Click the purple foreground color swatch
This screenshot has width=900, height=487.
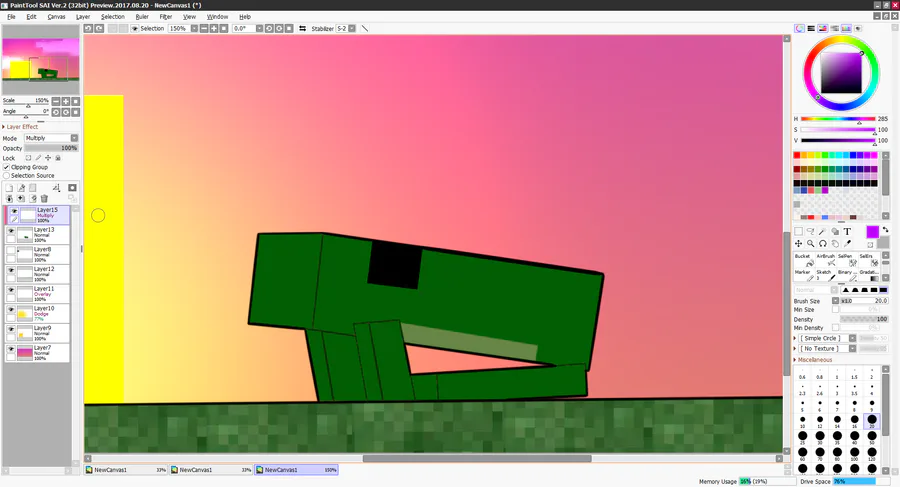[872, 231]
